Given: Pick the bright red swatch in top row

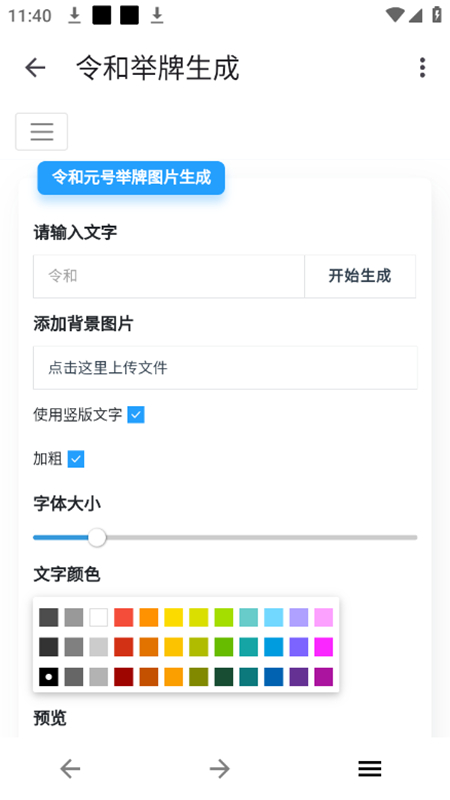Looking at the screenshot, I should (123, 617).
